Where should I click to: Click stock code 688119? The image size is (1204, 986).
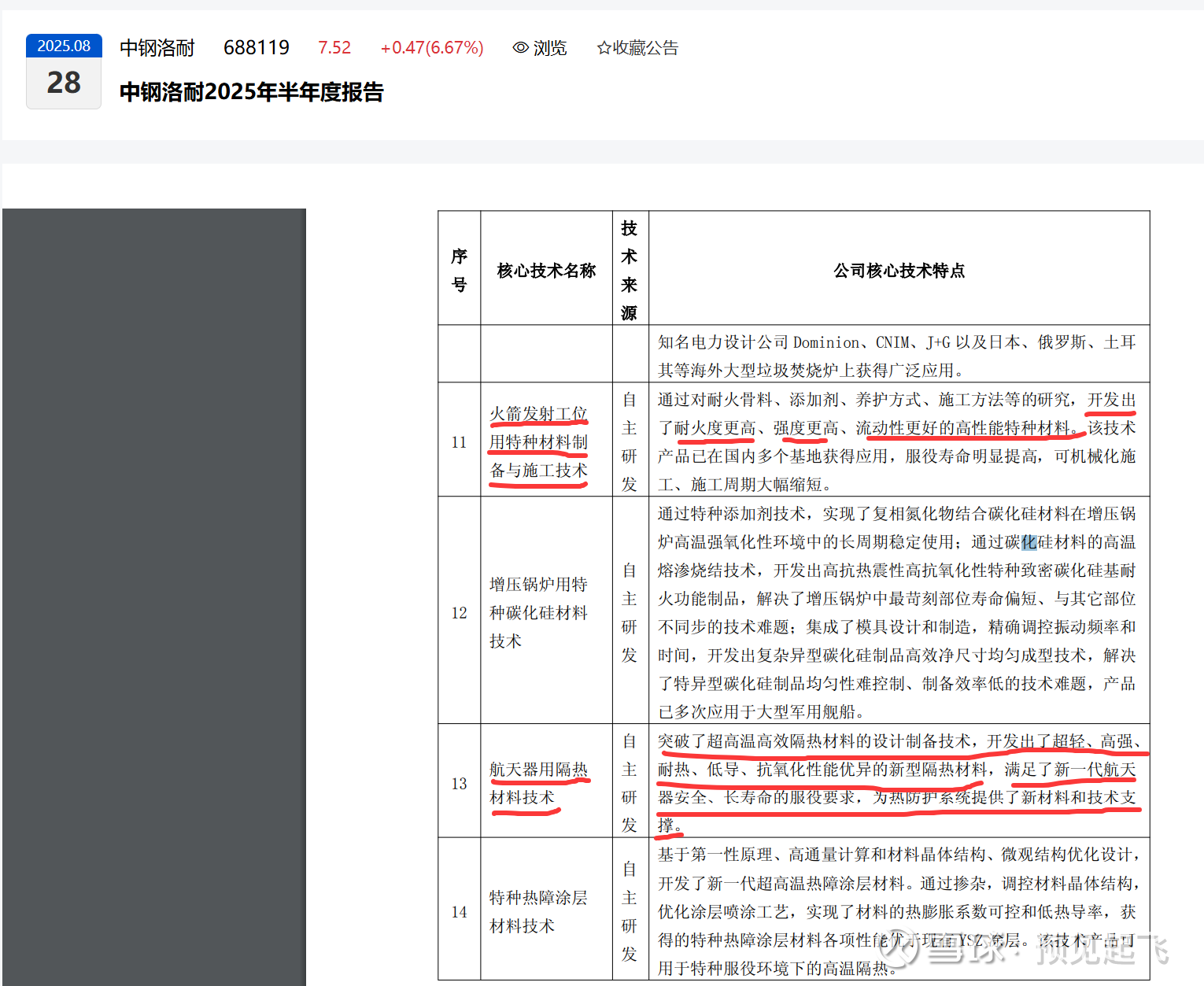(x=257, y=48)
